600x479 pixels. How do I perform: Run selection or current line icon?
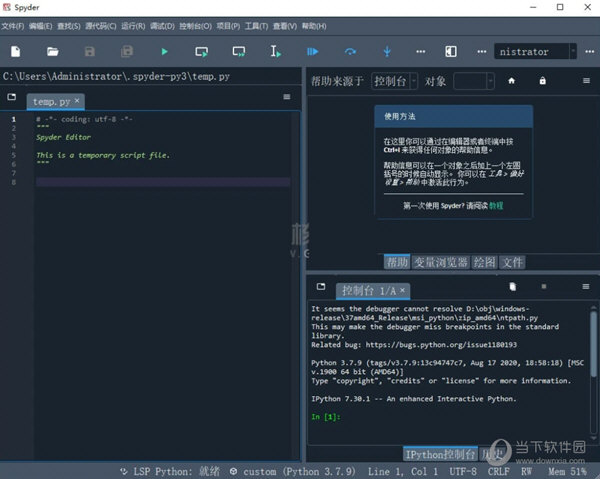(x=276, y=51)
